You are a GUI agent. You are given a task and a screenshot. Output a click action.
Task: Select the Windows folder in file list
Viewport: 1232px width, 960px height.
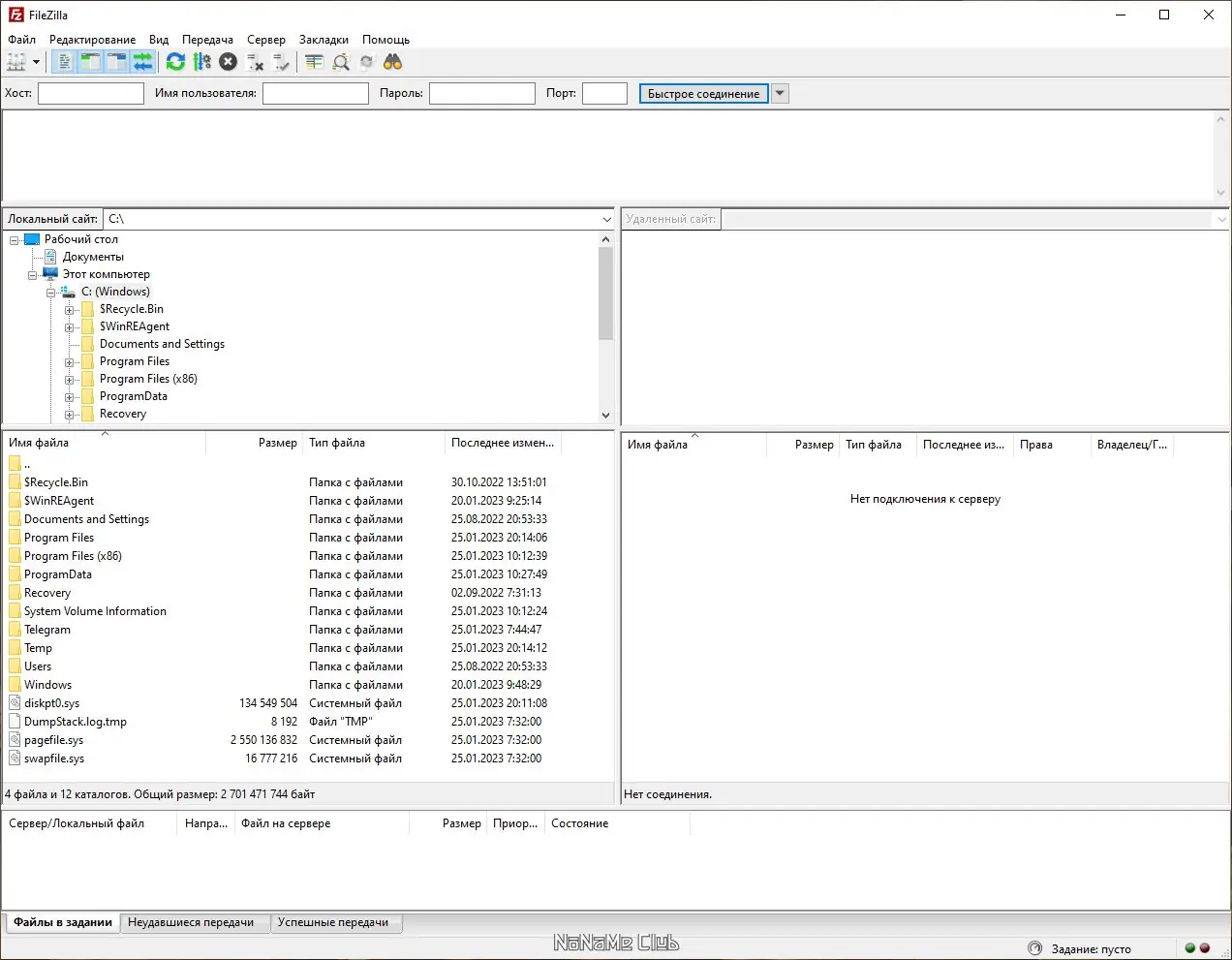[x=47, y=685]
